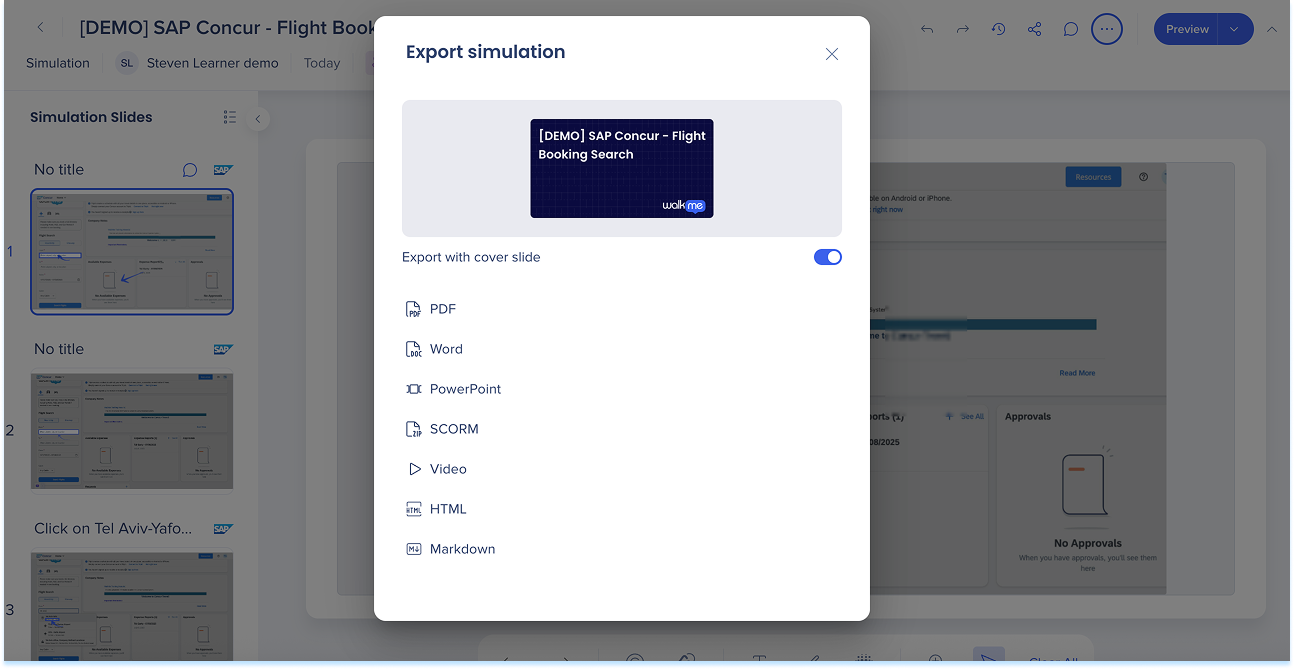Go back with the header arrow

[41, 28]
